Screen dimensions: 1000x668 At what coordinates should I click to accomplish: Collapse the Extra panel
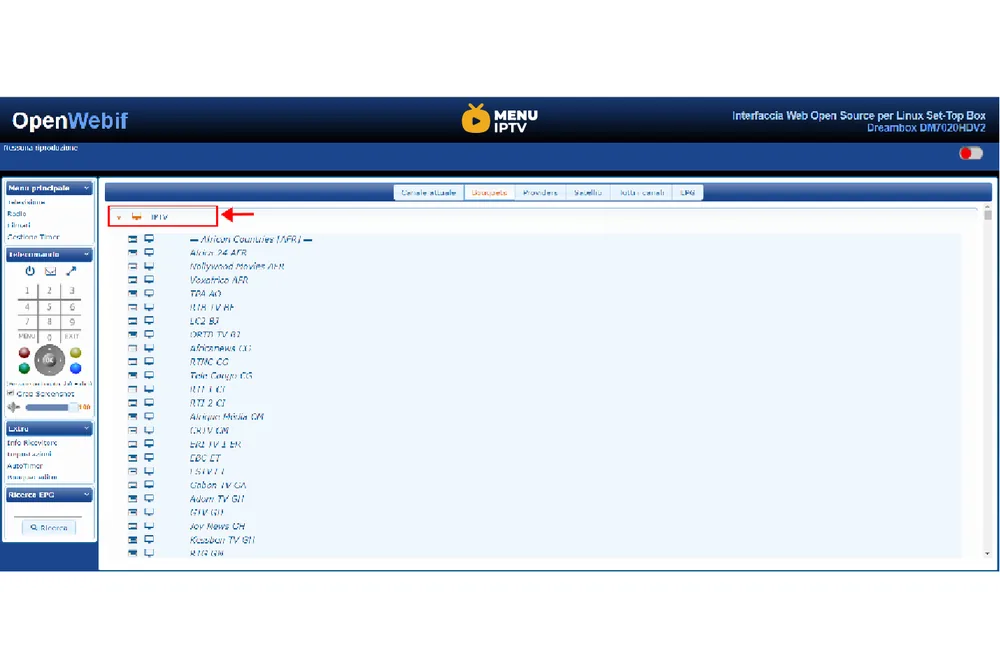86,429
